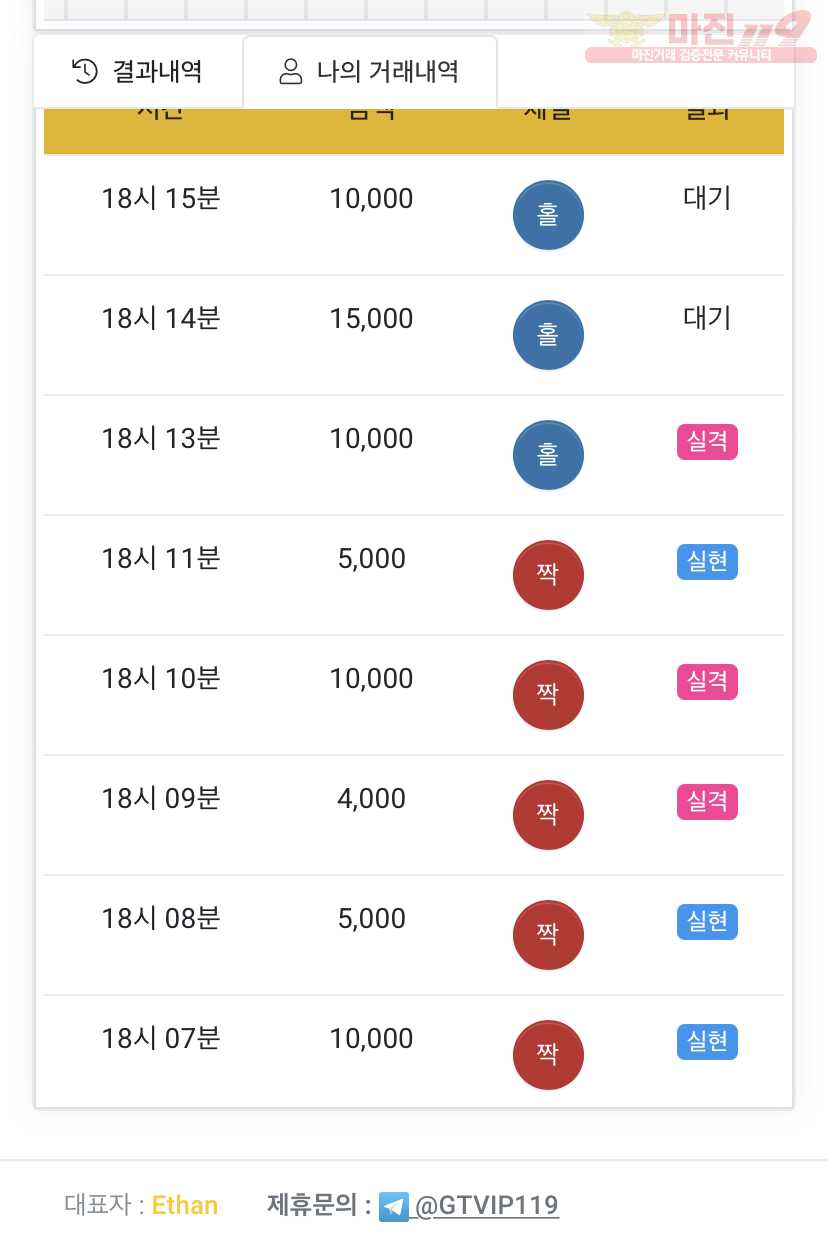This screenshot has width=828, height=1245.
Task: Switch to 나의 거래내역 tab
Action: click(x=370, y=71)
